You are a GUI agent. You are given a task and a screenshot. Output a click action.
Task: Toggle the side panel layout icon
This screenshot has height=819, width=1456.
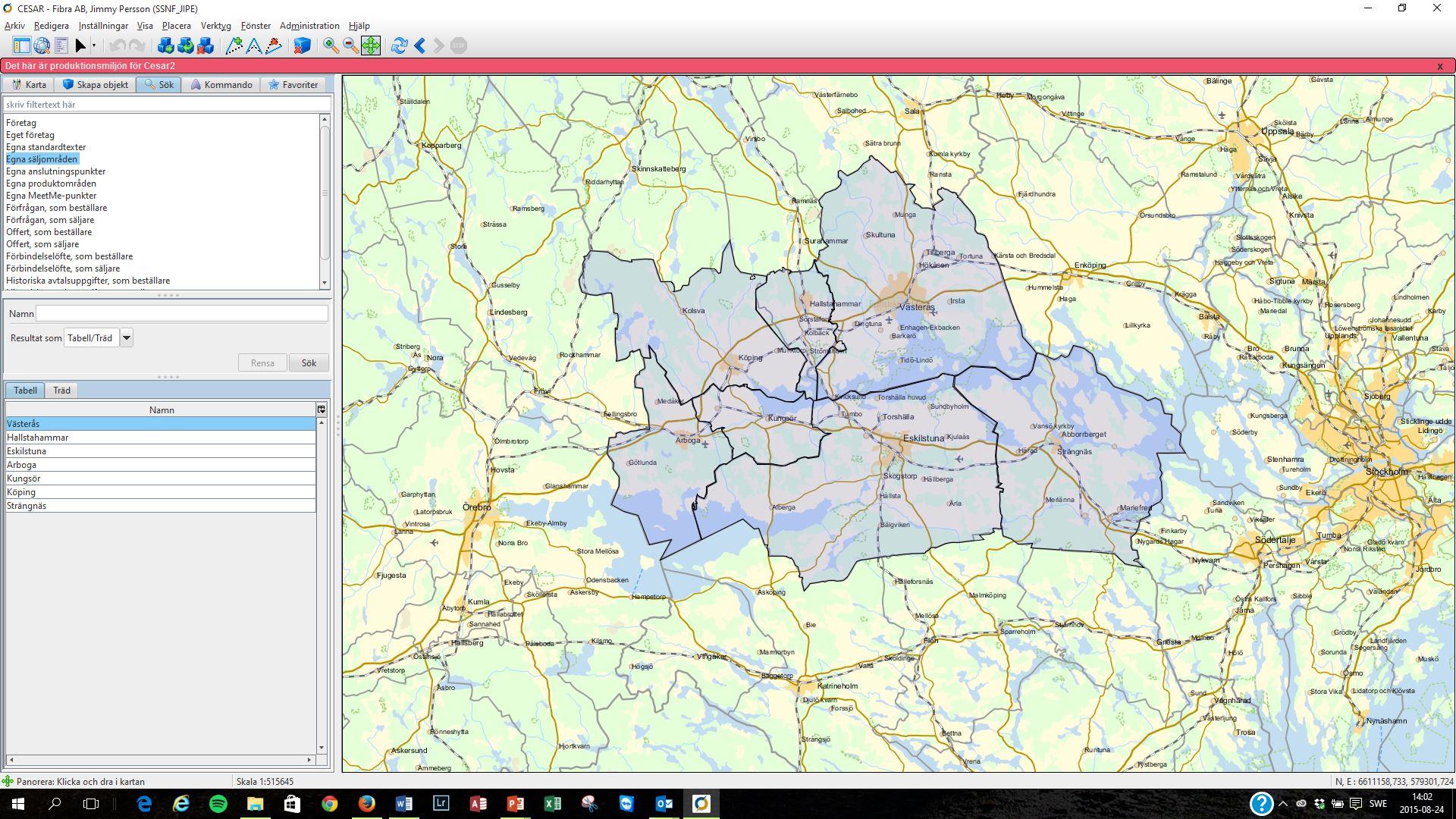click(22, 45)
